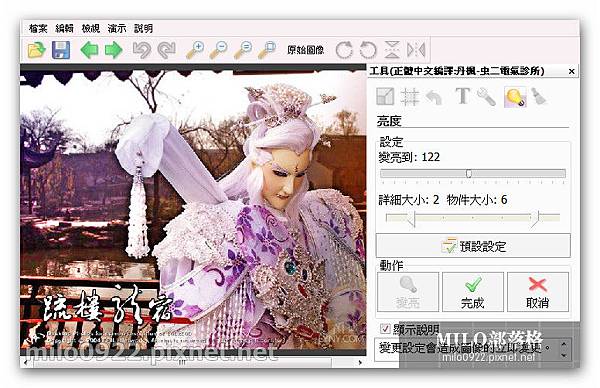Click the image preview canvas

click(193, 210)
